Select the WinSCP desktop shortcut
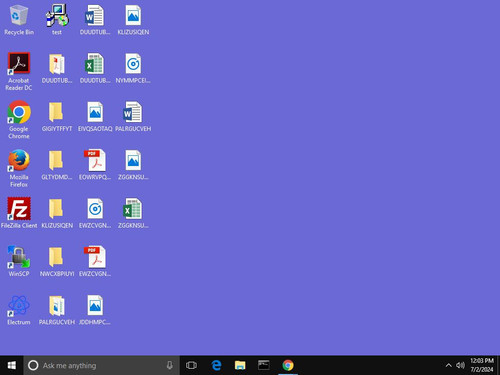Image resolution: width=500 pixels, height=375 pixels. click(x=19, y=262)
